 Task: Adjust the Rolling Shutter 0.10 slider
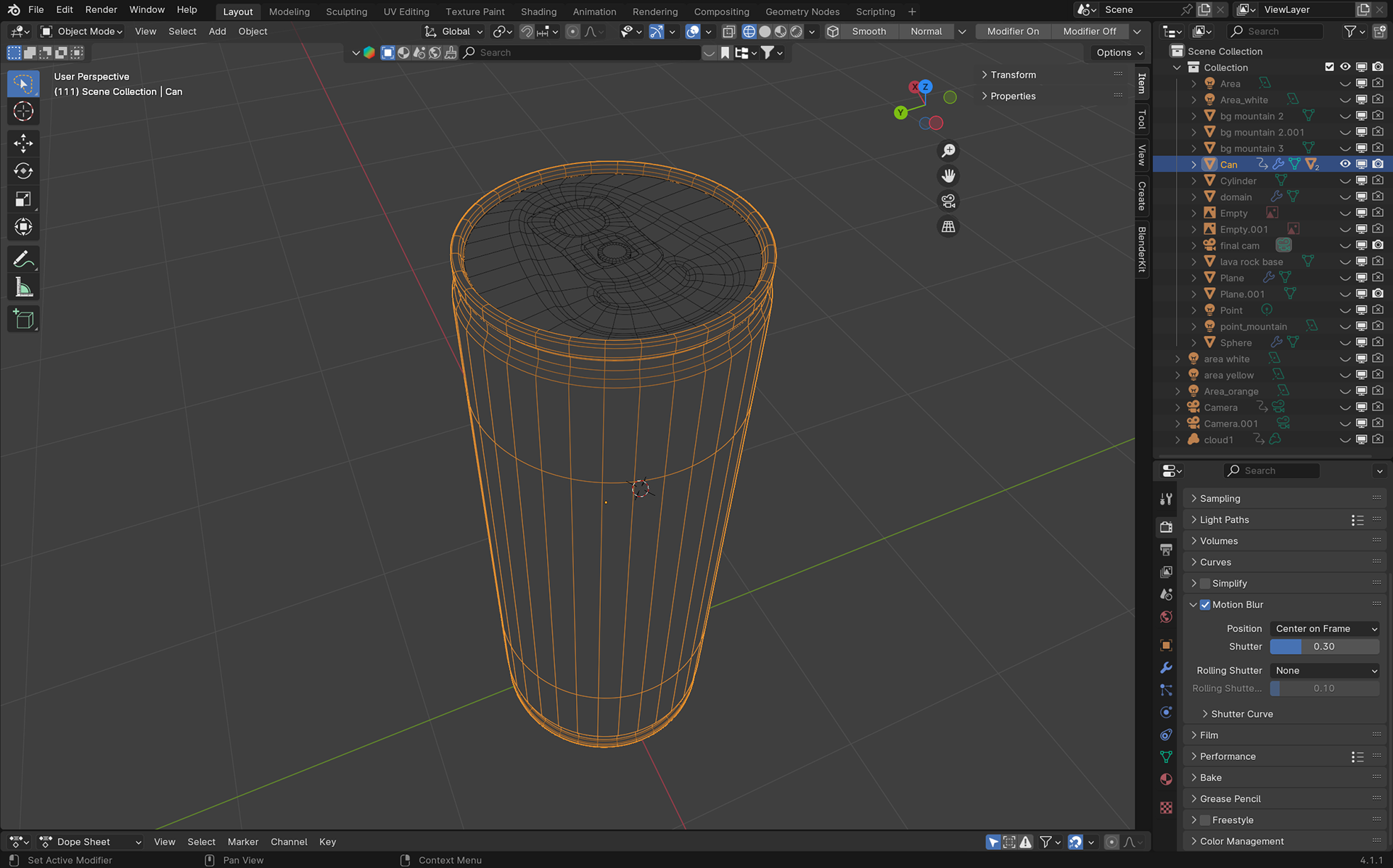point(1325,689)
